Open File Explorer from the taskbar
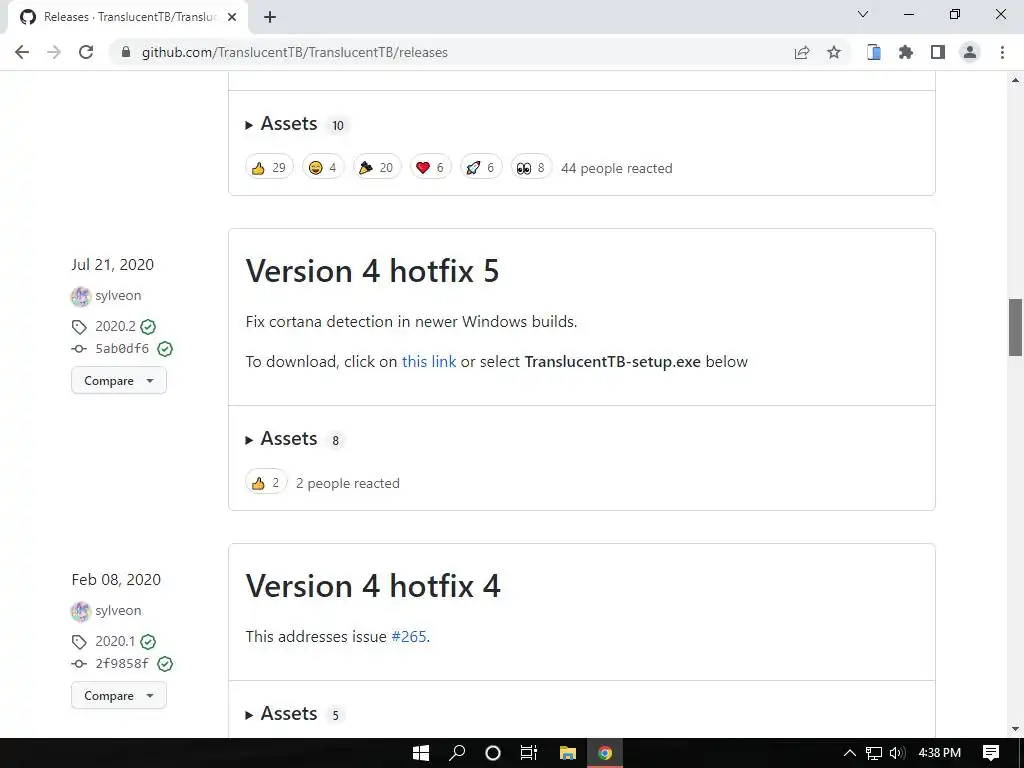Screen dimensions: 1024x768 coord(568,753)
